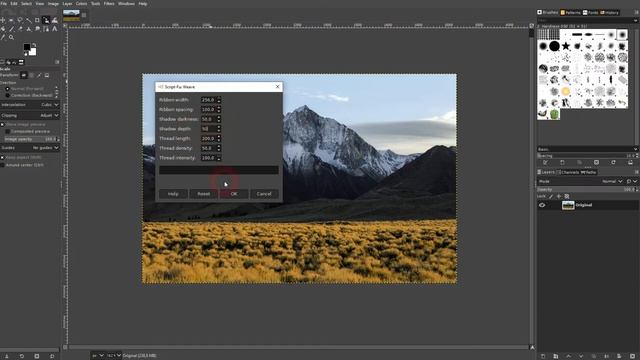Screen dimensions: 640x360
Task: Select the star-shaped brush
Action: pyautogui.click(x=566, y=46)
